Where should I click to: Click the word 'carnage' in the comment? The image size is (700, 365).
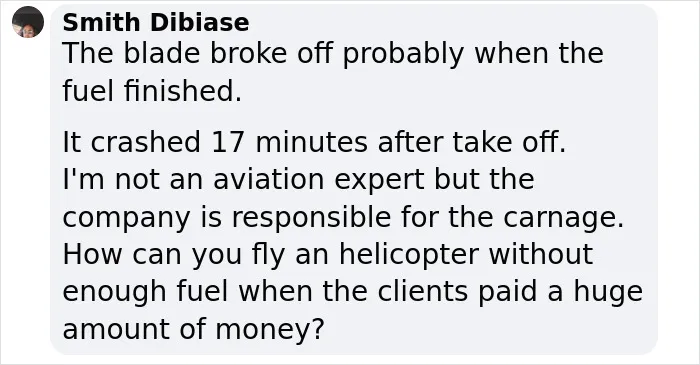point(563,219)
